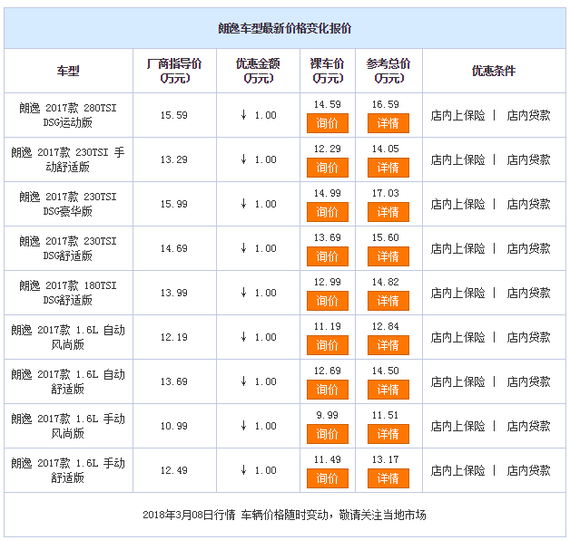The width and height of the screenshot is (570, 540).
Task: Click guide price value 12.19
Action: [174, 337]
